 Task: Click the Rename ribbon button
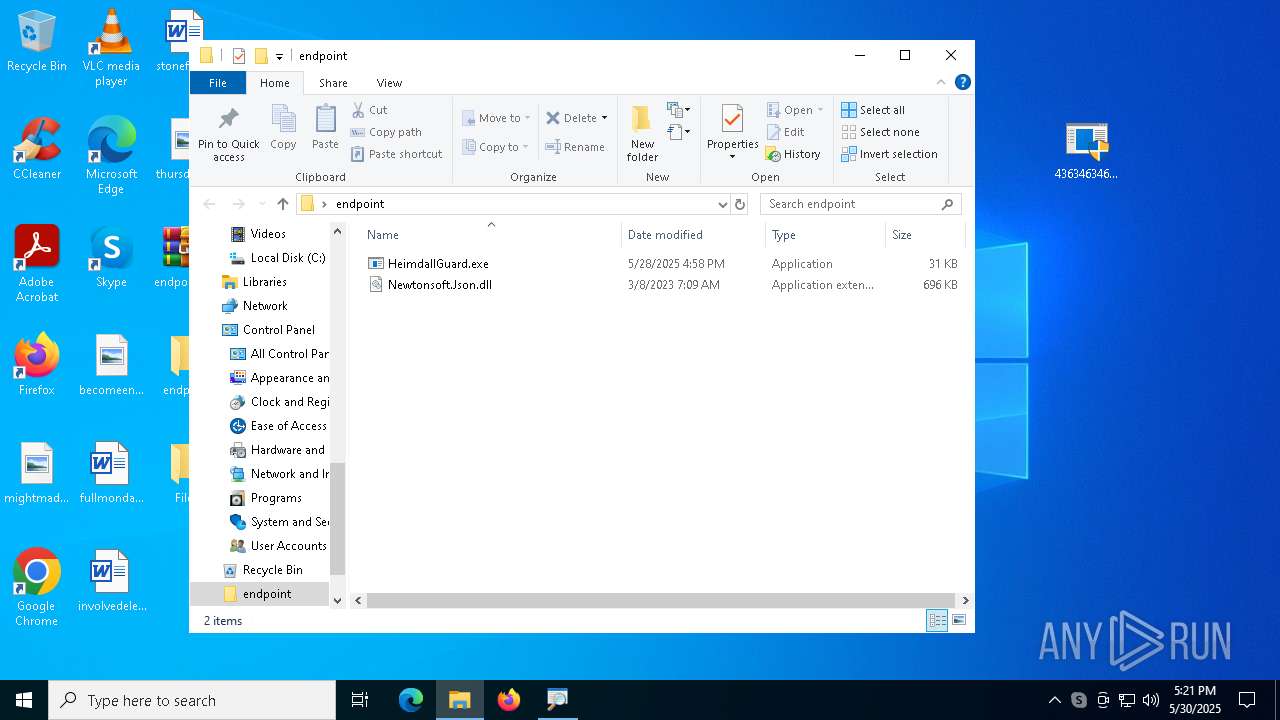click(x=574, y=147)
